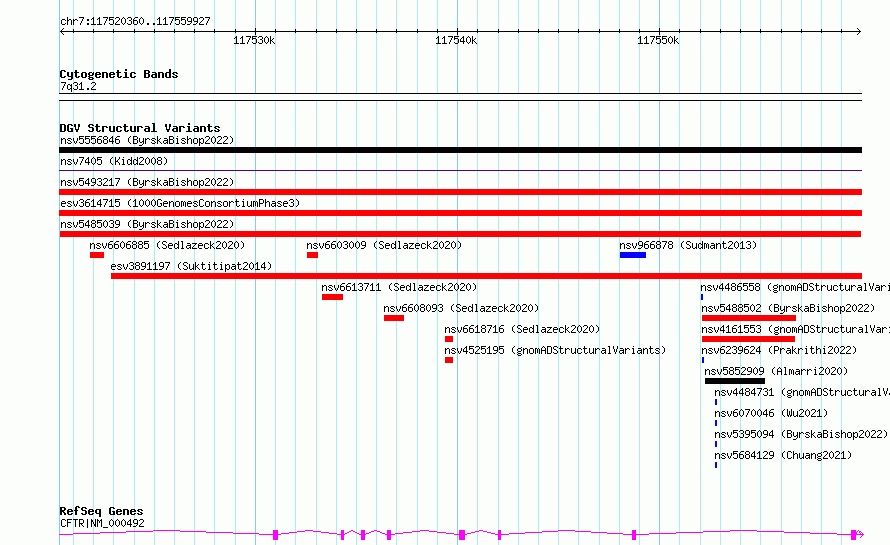Open nsv6608093 (Sedlazeck2020) label
The width and height of the screenshot is (890, 545).
point(461,308)
